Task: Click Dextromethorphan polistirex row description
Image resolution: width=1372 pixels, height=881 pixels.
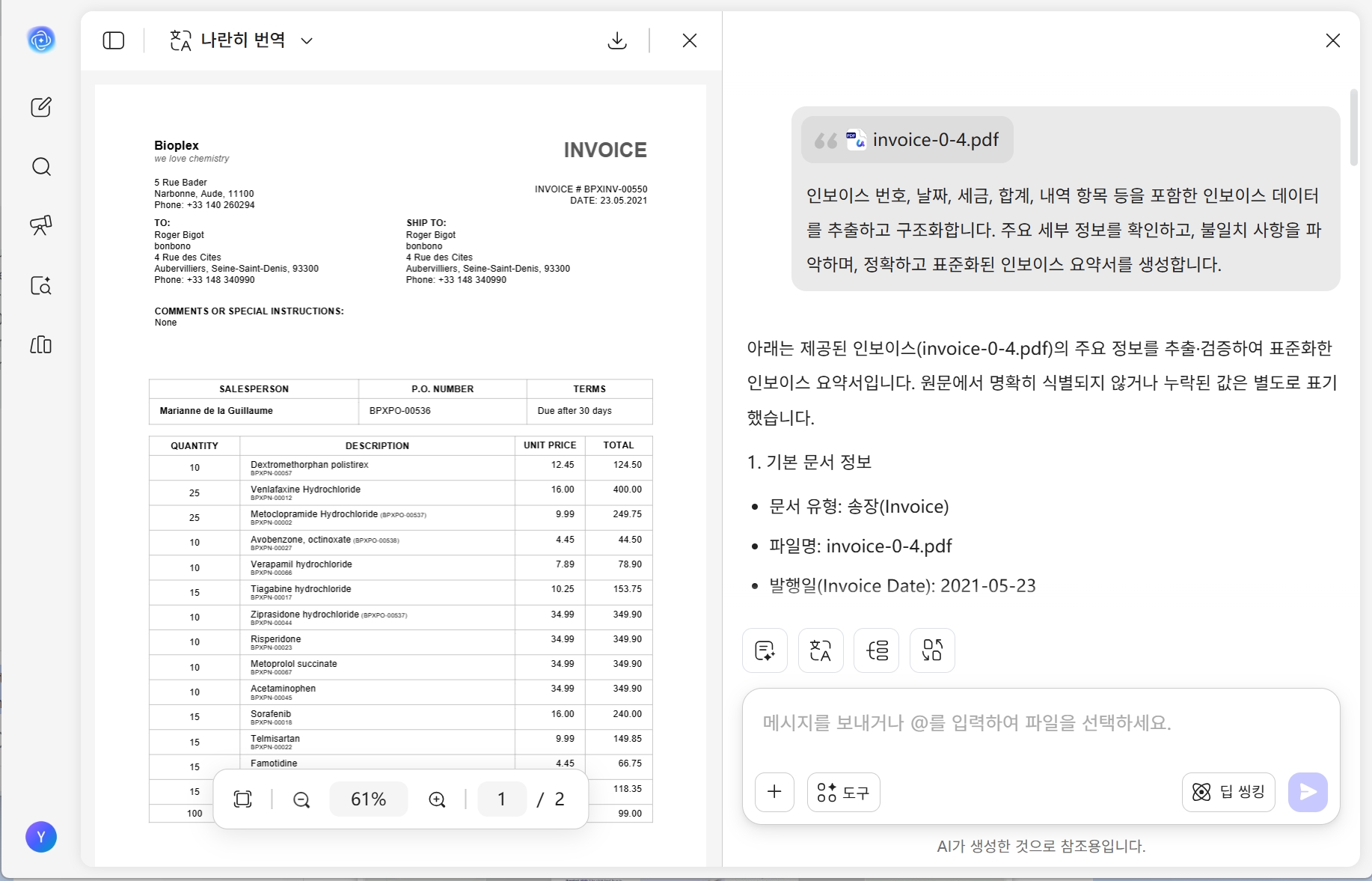Action: coord(310,465)
